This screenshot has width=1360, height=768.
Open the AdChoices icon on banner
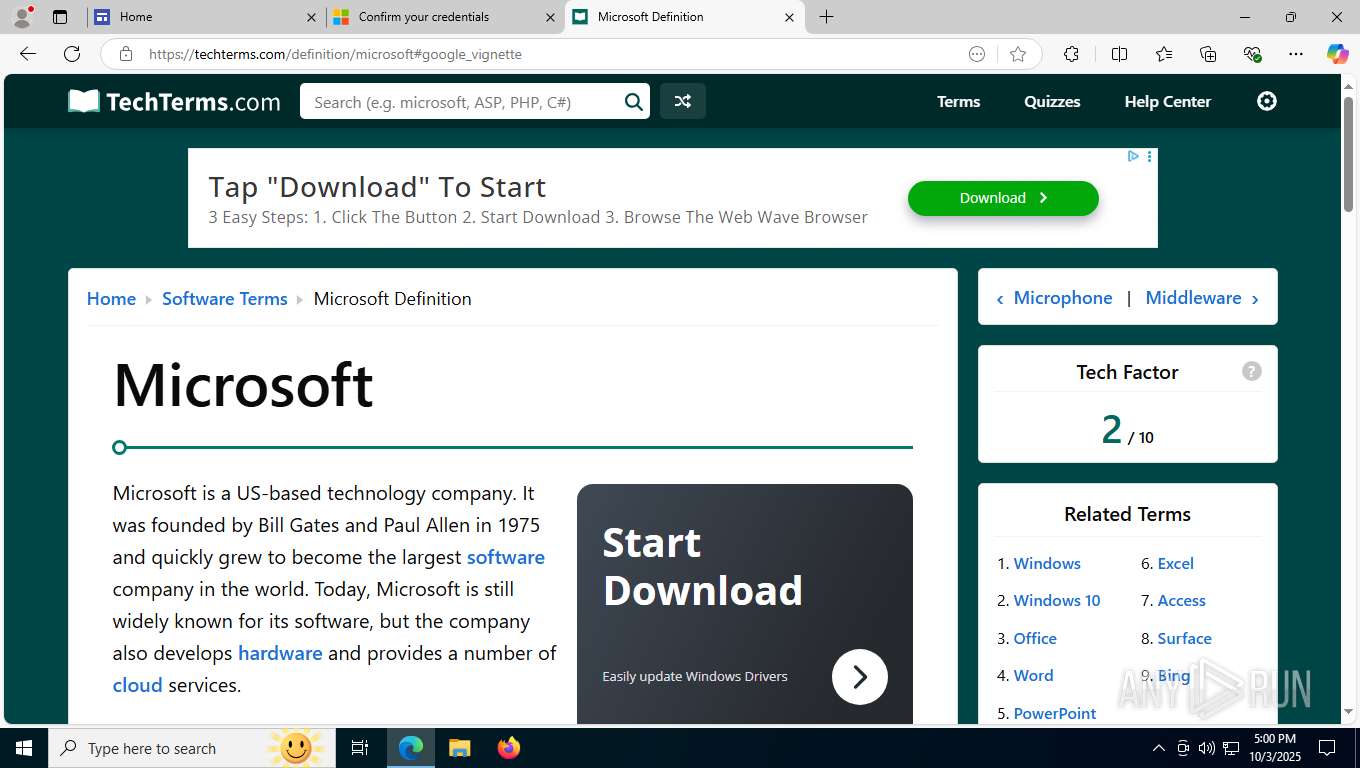[x=1133, y=156]
